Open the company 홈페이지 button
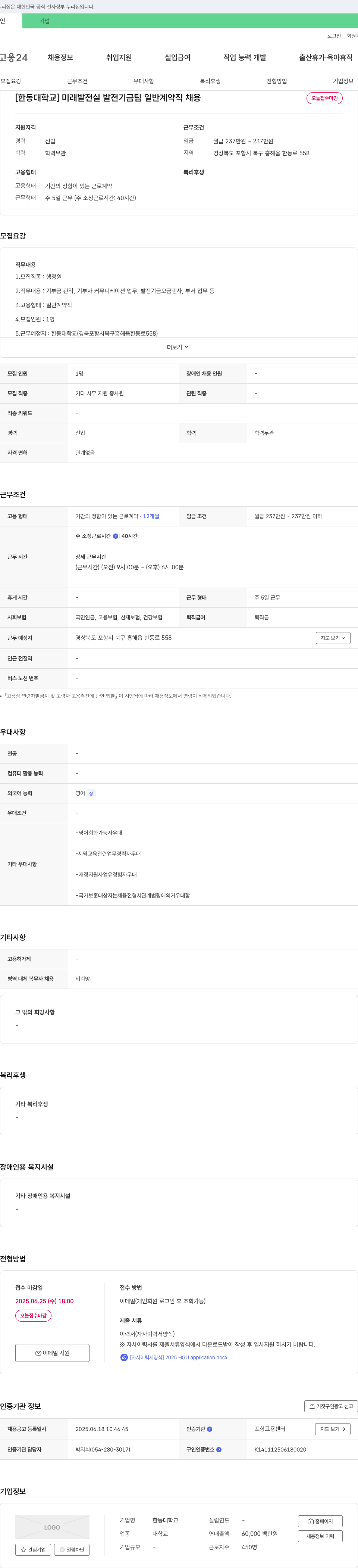This screenshot has height=1568, width=358. click(320, 1521)
